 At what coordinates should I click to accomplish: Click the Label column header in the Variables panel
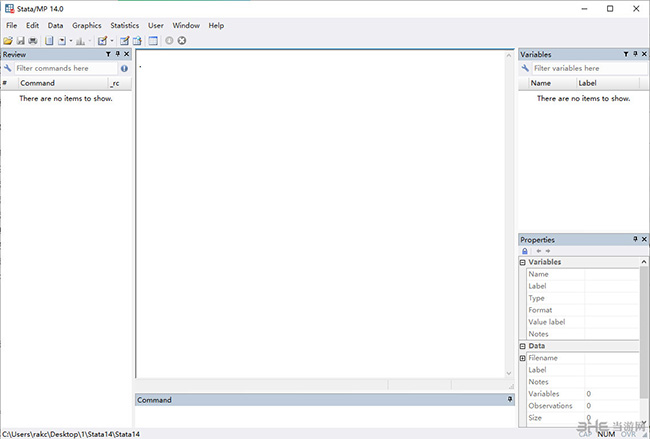[x=608, y=83]
